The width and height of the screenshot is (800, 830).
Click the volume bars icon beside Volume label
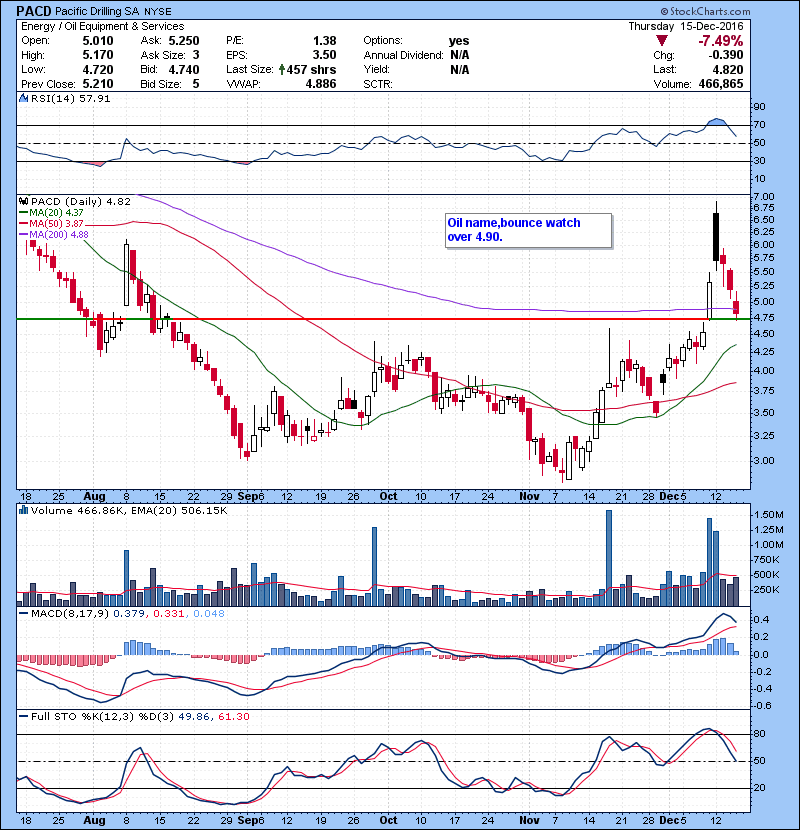pyautogui.click(x=24, y=510)
